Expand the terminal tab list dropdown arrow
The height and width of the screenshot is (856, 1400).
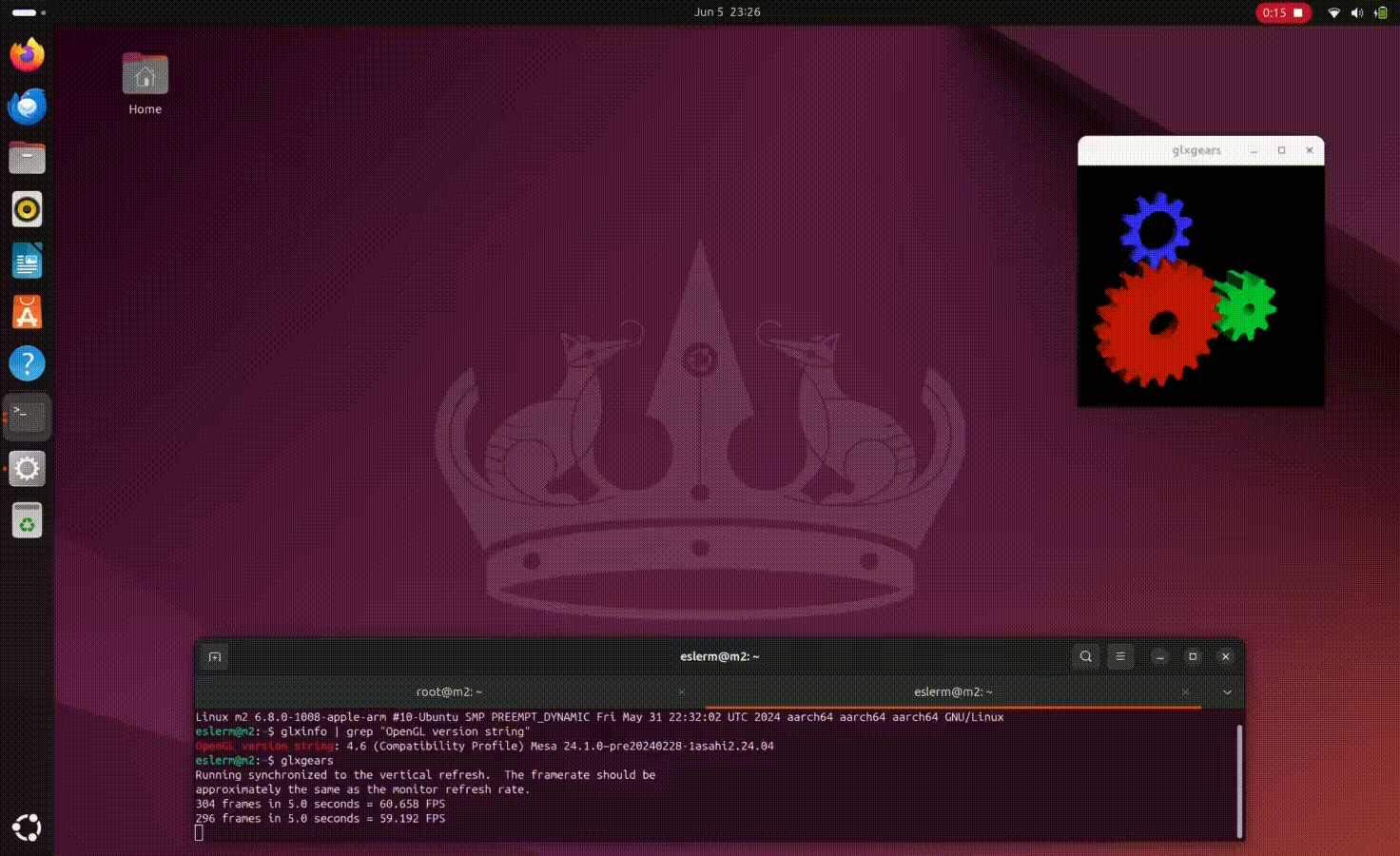click(x=1227, y=692)
